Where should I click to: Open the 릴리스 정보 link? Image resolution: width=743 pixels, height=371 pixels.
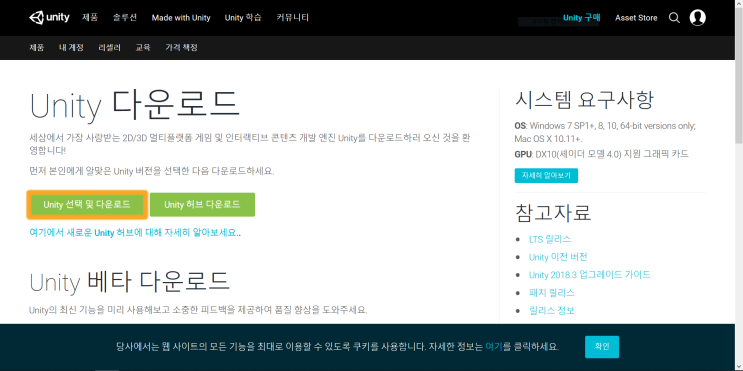(552, 310)
